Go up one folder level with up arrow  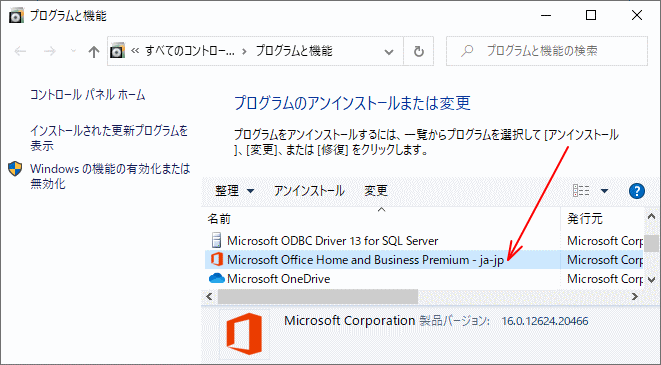[x=94, y=51]
